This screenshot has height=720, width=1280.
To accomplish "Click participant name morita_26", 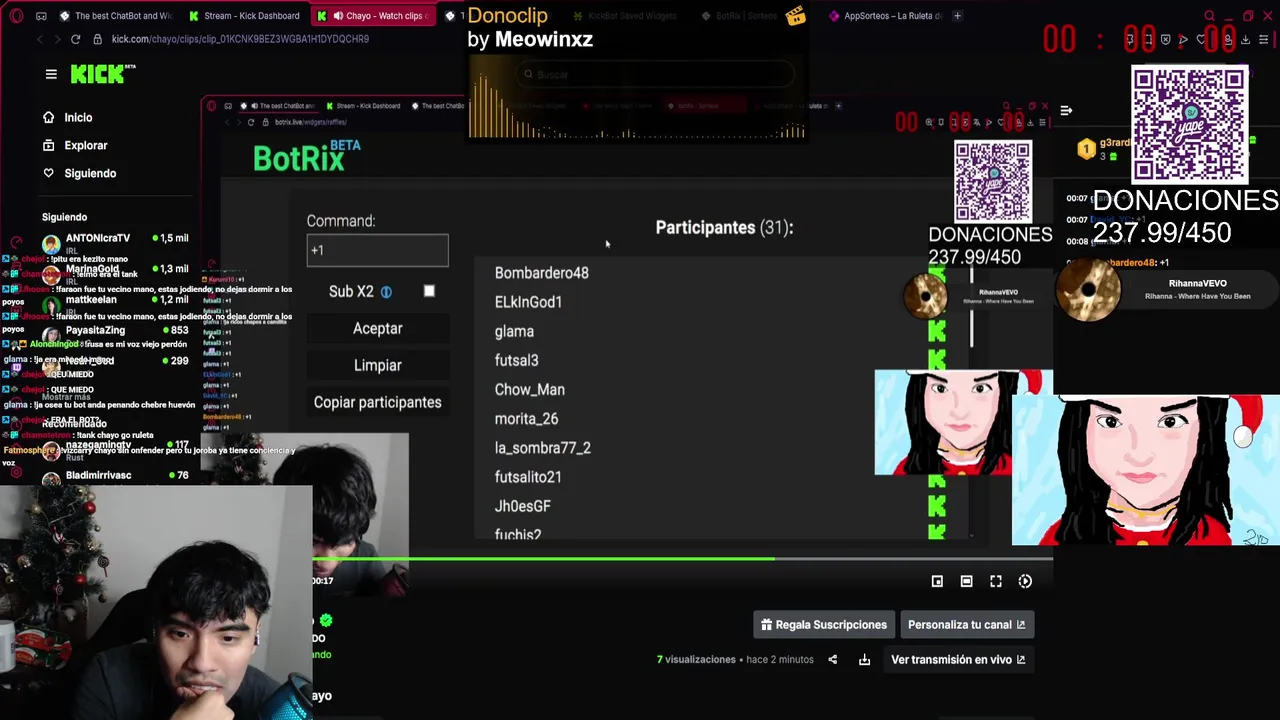I will (x=526, y=419).
